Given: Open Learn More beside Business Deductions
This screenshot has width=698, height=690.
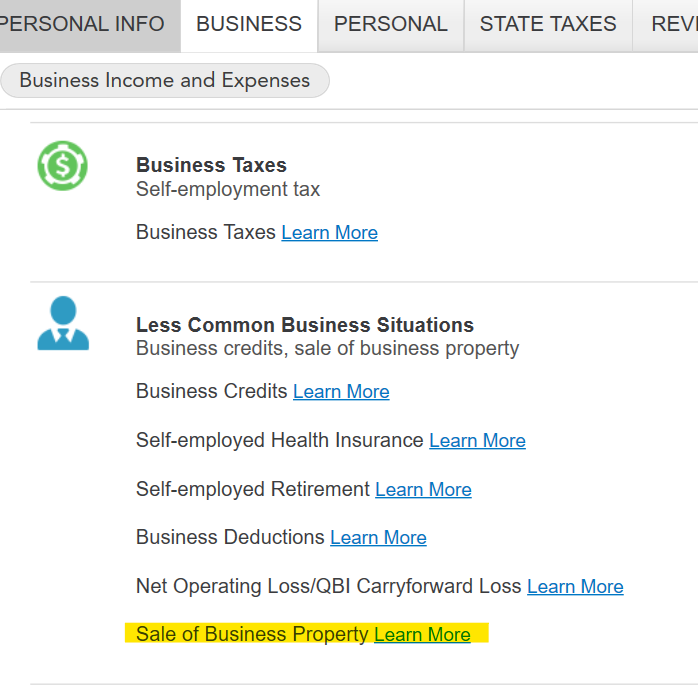Looking at the screenshot, I should coord(378,538).
